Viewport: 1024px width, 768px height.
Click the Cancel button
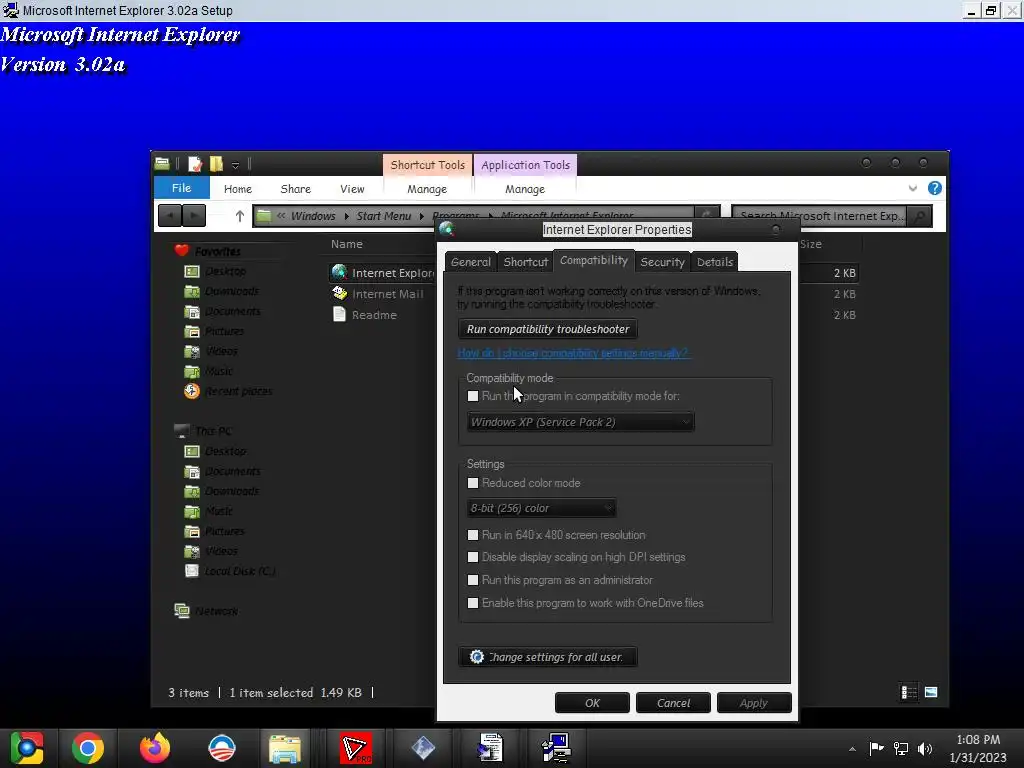pyautogui.click(x=673, y=703)
